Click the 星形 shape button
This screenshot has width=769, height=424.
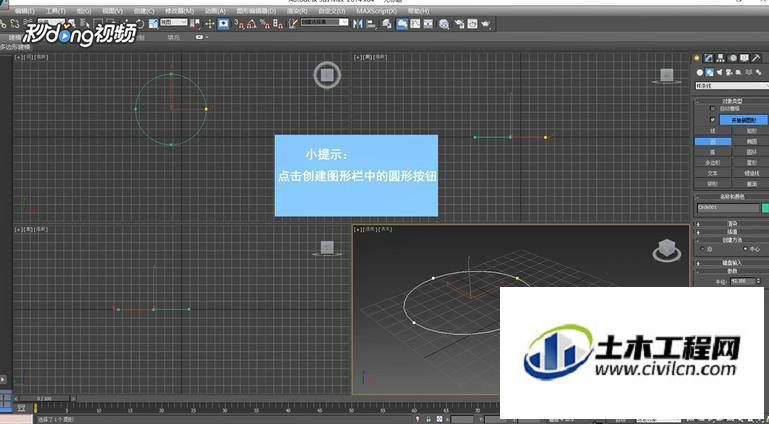[750, 162]
